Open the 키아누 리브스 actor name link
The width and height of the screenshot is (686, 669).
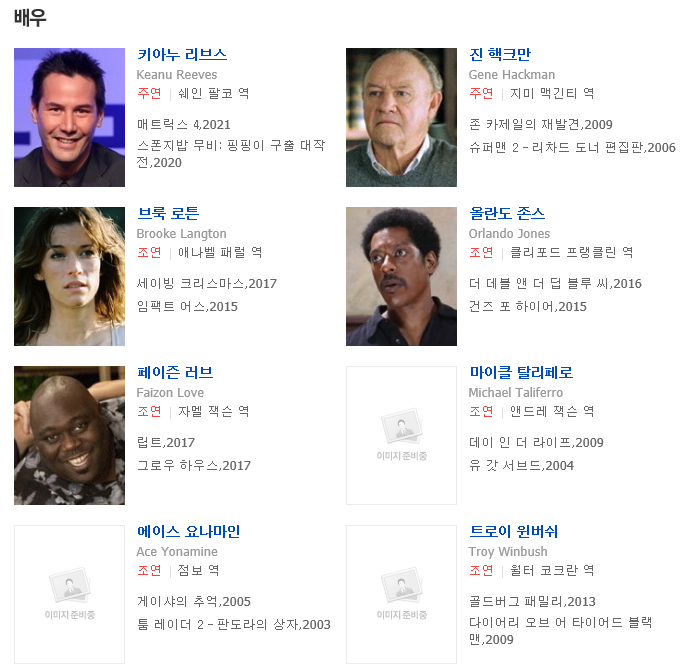point(182,55)
